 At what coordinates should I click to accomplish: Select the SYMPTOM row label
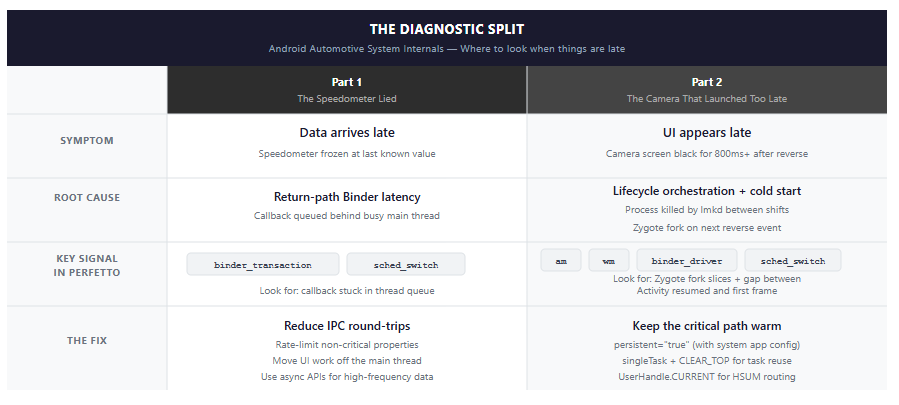pyautogui.click(x=87, y=141)
